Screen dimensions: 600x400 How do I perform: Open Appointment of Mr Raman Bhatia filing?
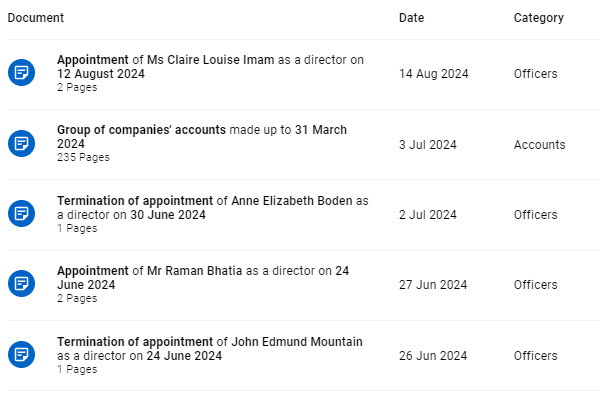click(203, 278)
